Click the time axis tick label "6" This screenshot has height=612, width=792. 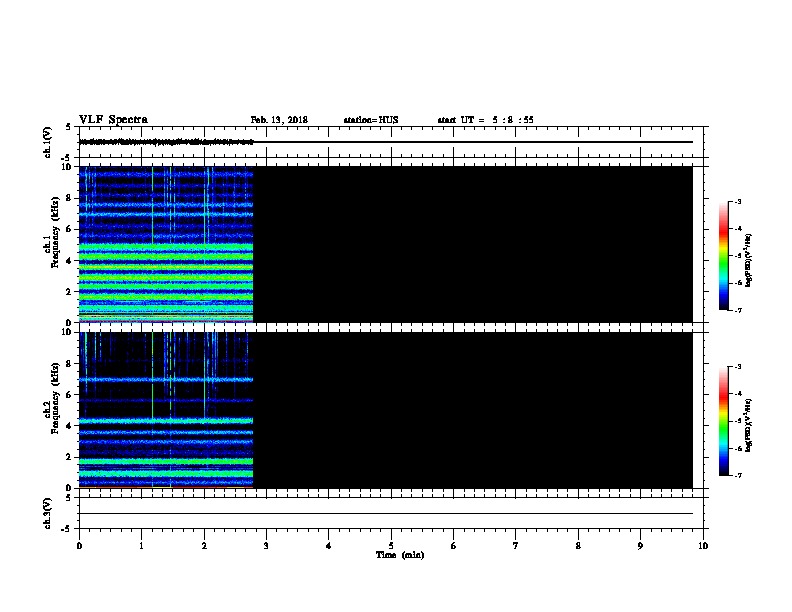click(x=453, y=545)
